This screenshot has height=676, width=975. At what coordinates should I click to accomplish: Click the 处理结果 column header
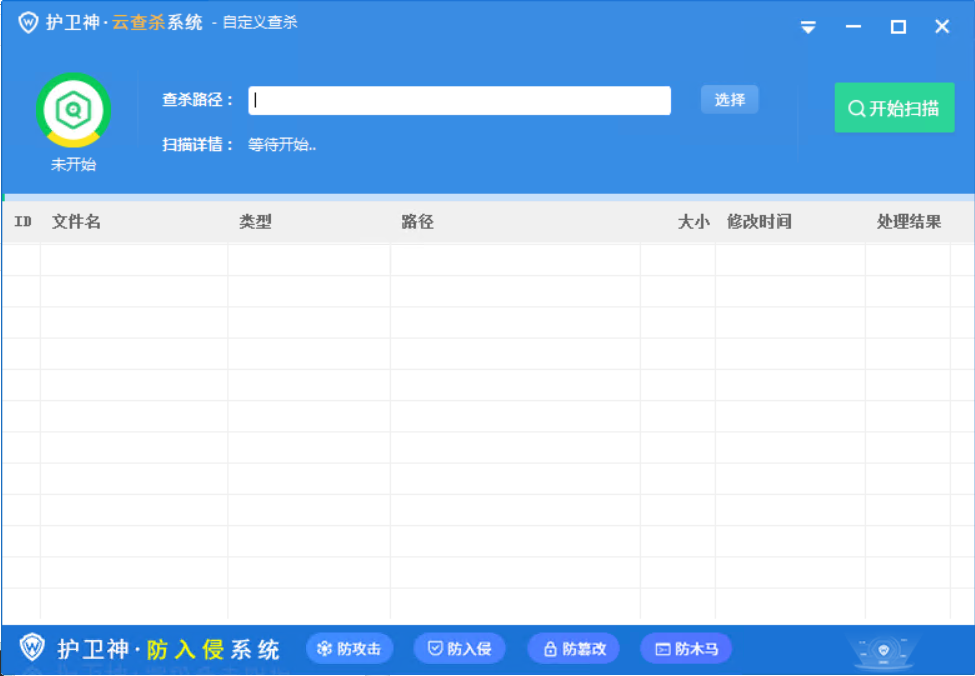click(912, 222)
